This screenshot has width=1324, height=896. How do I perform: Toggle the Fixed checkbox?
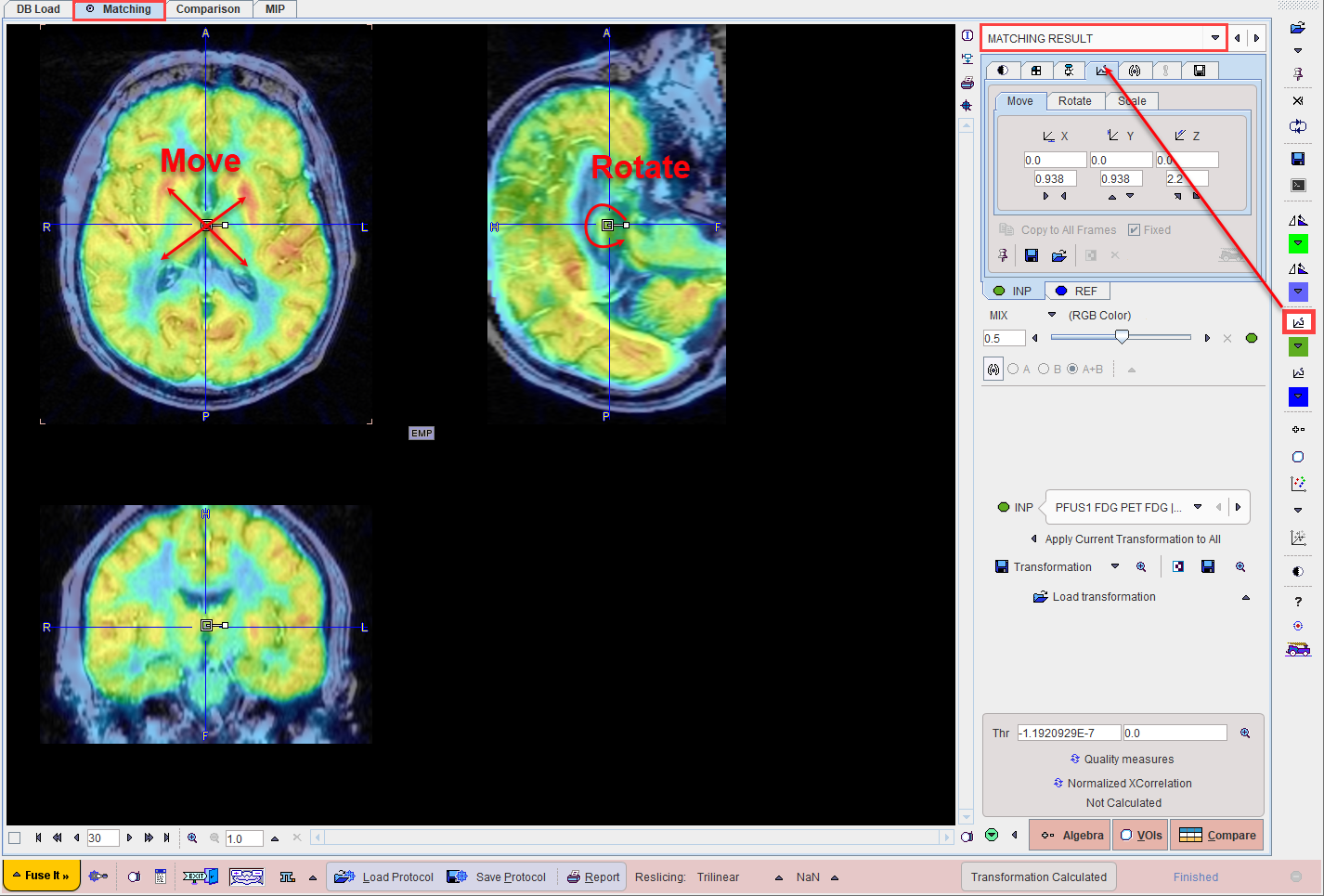1134,230
